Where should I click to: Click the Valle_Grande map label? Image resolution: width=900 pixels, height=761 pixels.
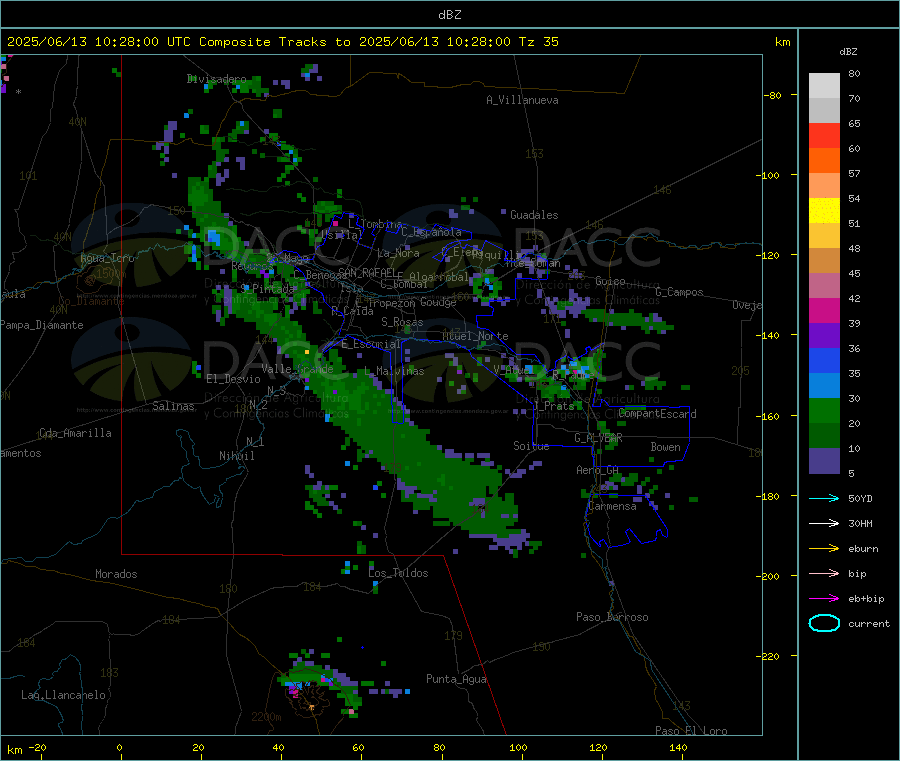(x=297, y=370)
